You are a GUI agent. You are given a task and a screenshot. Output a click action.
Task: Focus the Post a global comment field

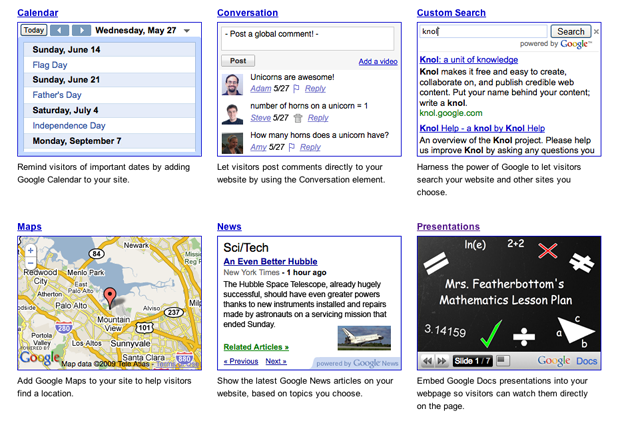tap(307, 38)
